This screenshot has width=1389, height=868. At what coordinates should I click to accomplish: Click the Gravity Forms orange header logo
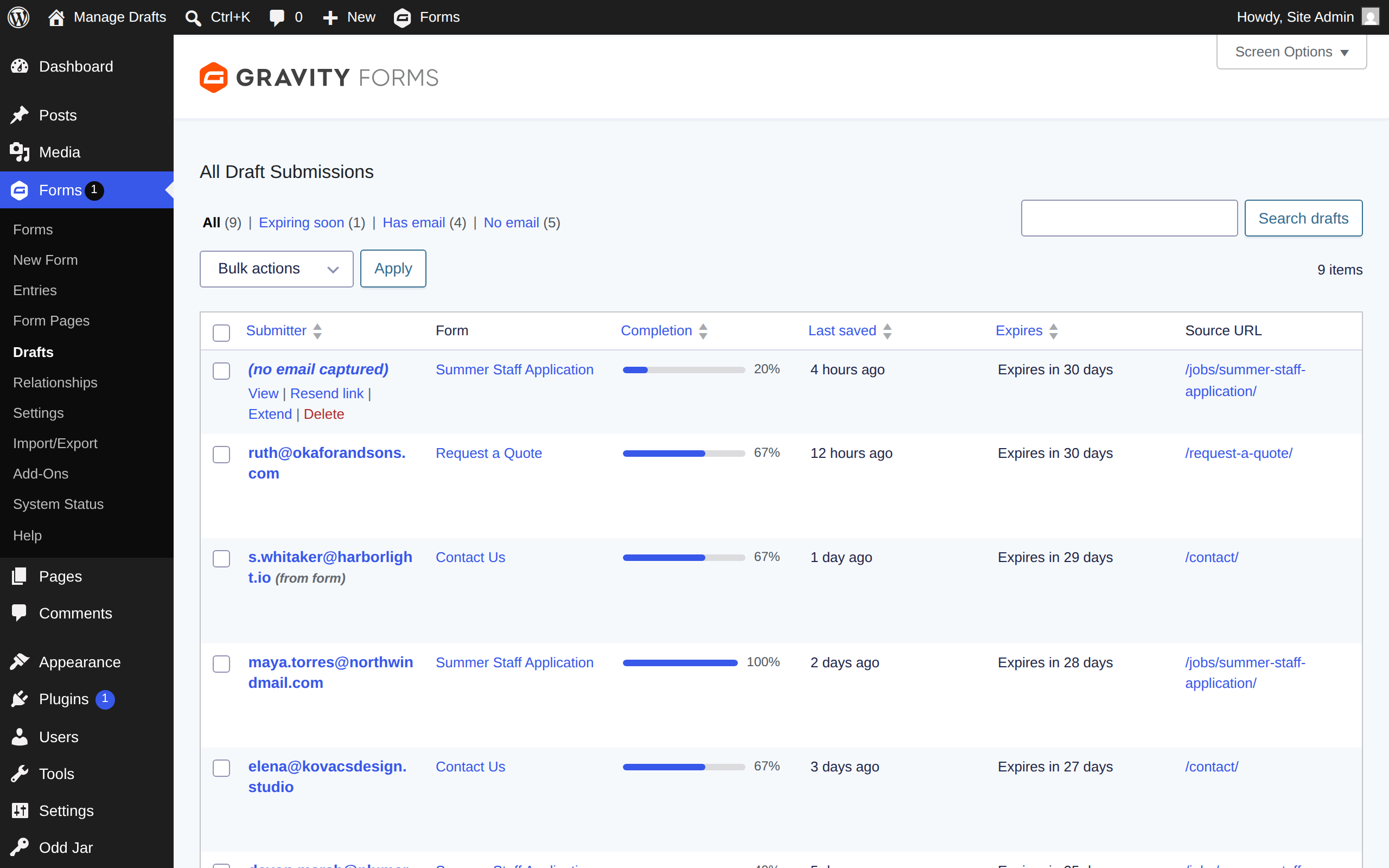click(x=214, y=78)
